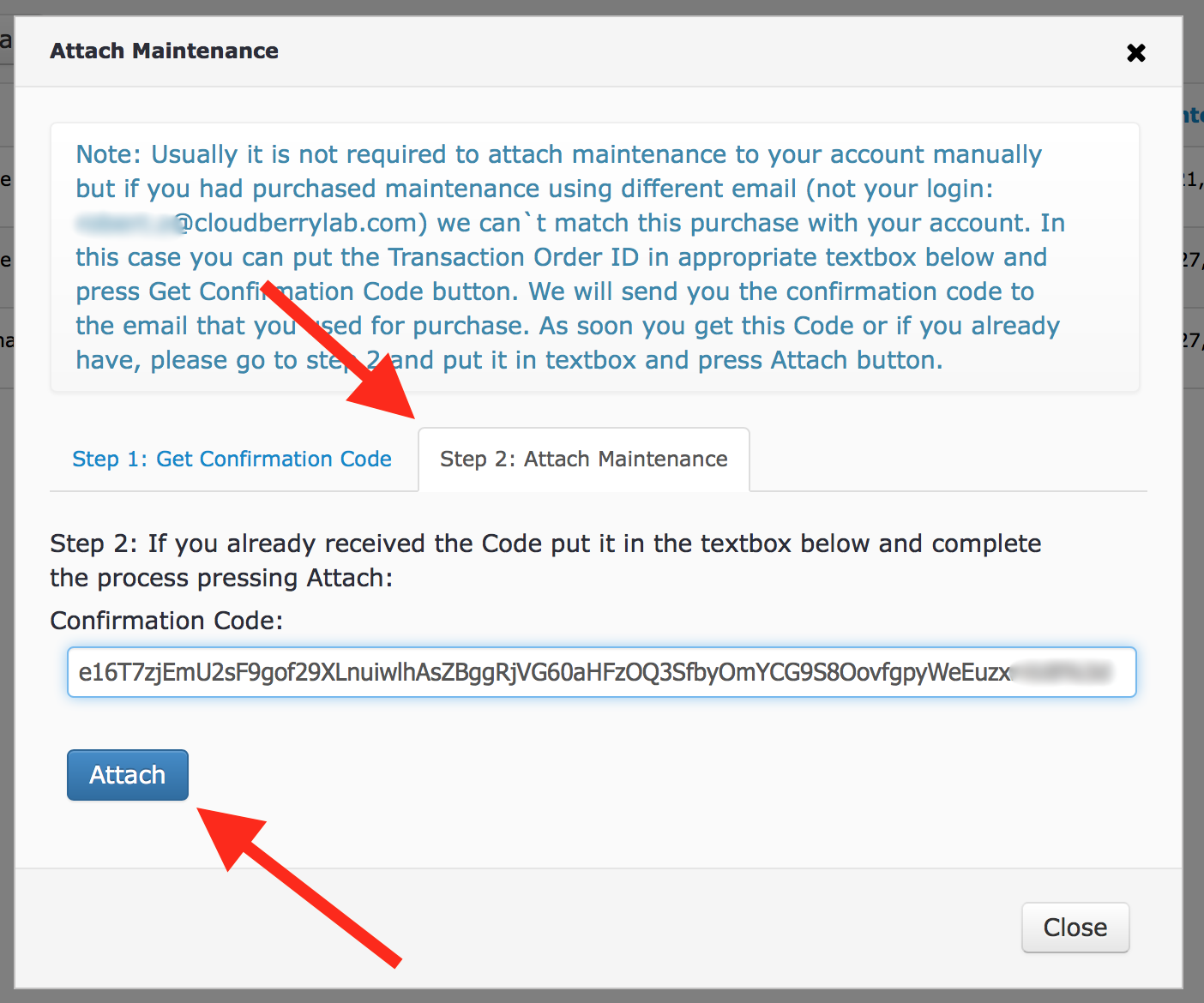Viewport: 1204px width, 1003px height.
Task: Click the Confirmation Code: label
Action: (166, 621)
